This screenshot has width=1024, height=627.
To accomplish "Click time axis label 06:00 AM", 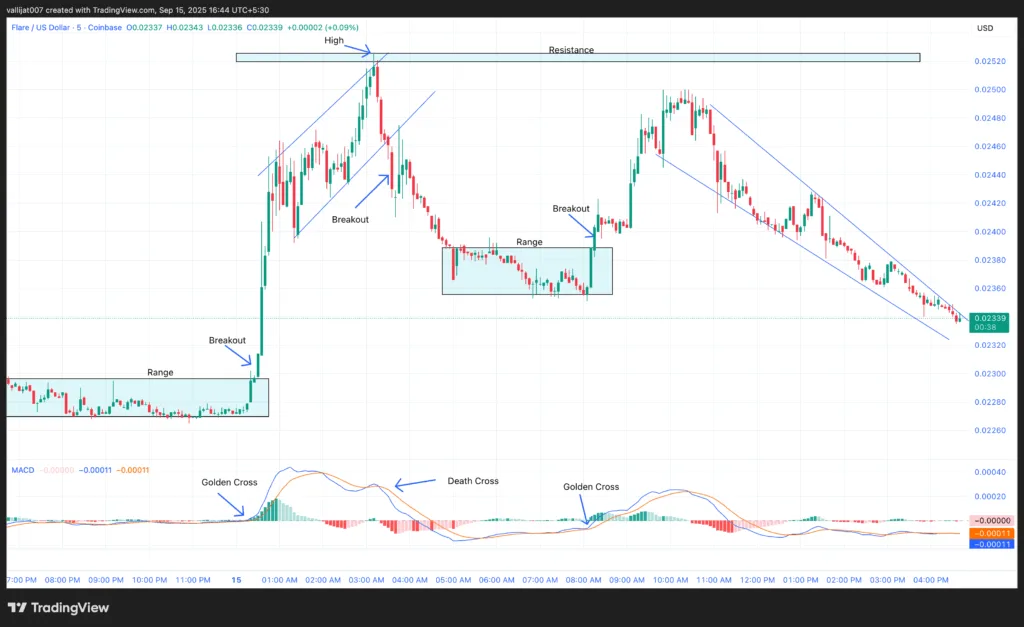I will (496, 580).
